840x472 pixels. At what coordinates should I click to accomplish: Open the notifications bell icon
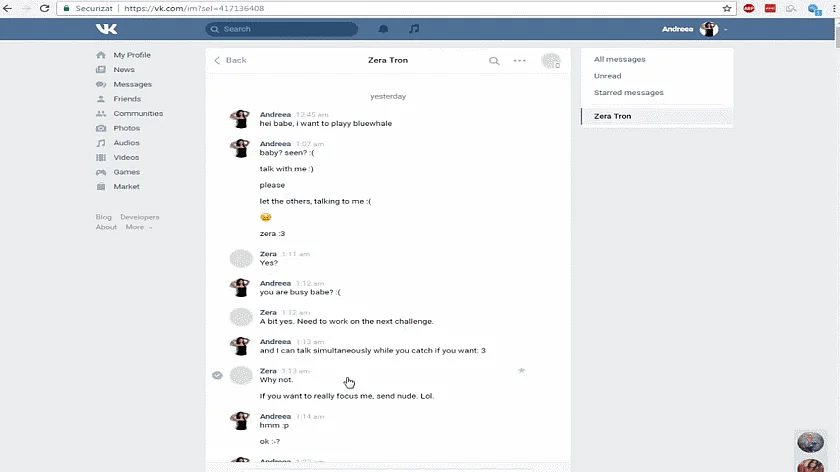pyautogui.click(x=383, y=29)
